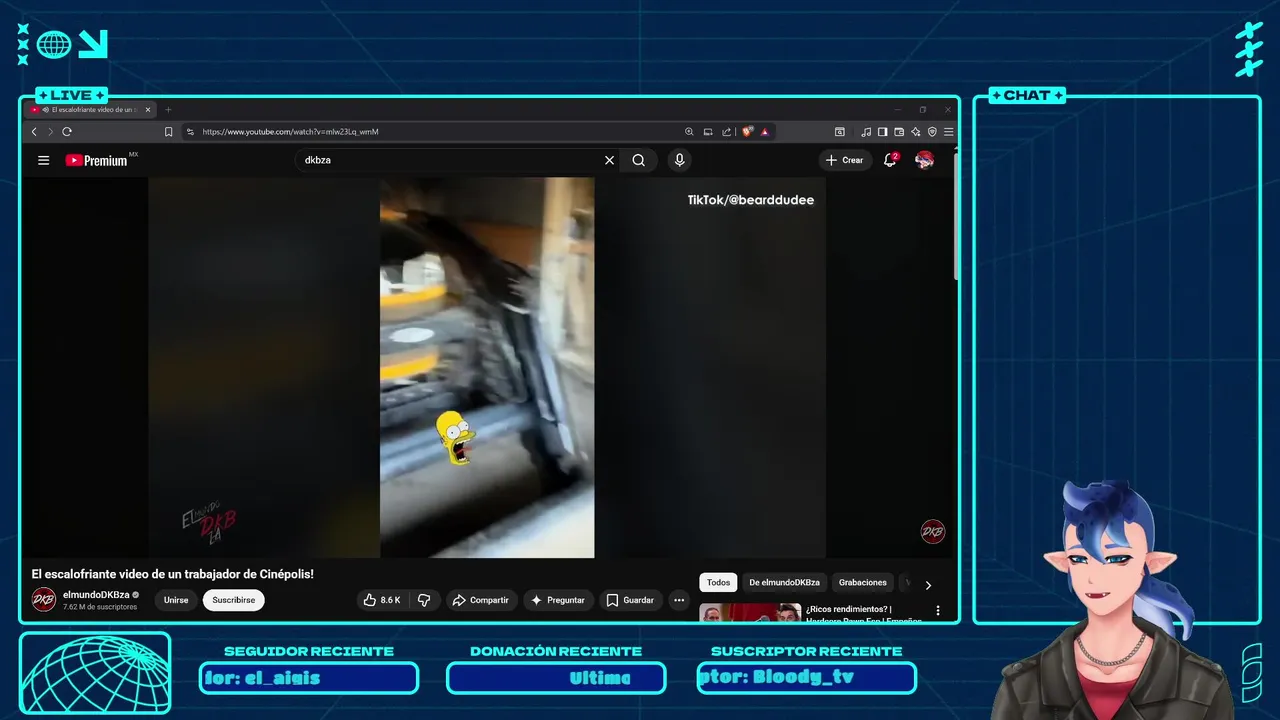The height and width of the screenshot is (720, 1280).
Task: Open the account avatar menu
Action: 925,160
